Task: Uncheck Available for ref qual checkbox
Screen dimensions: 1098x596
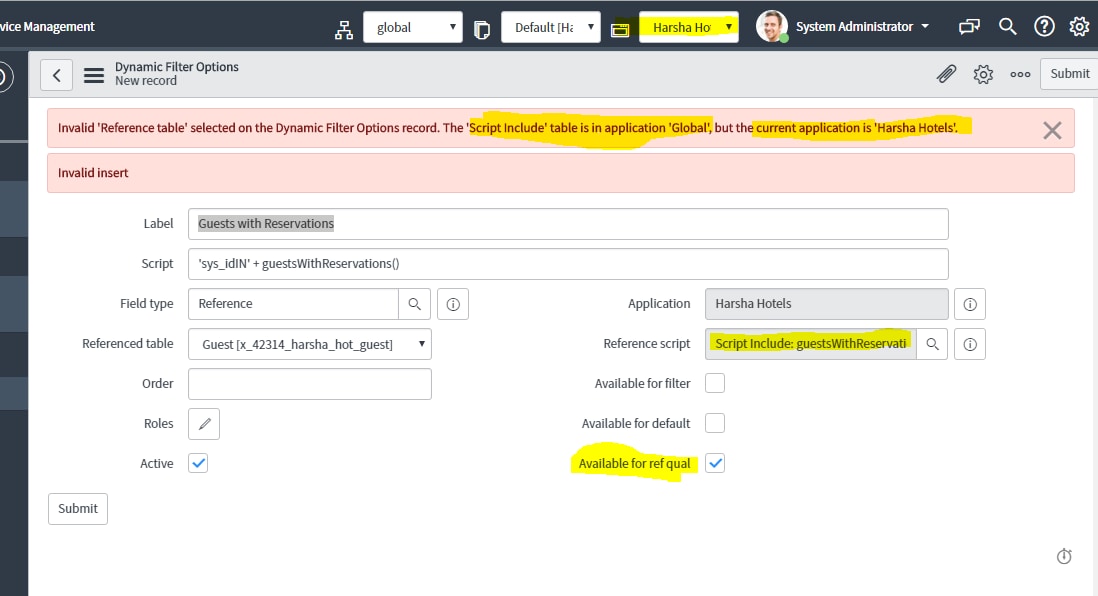Action: pos(715,463)
